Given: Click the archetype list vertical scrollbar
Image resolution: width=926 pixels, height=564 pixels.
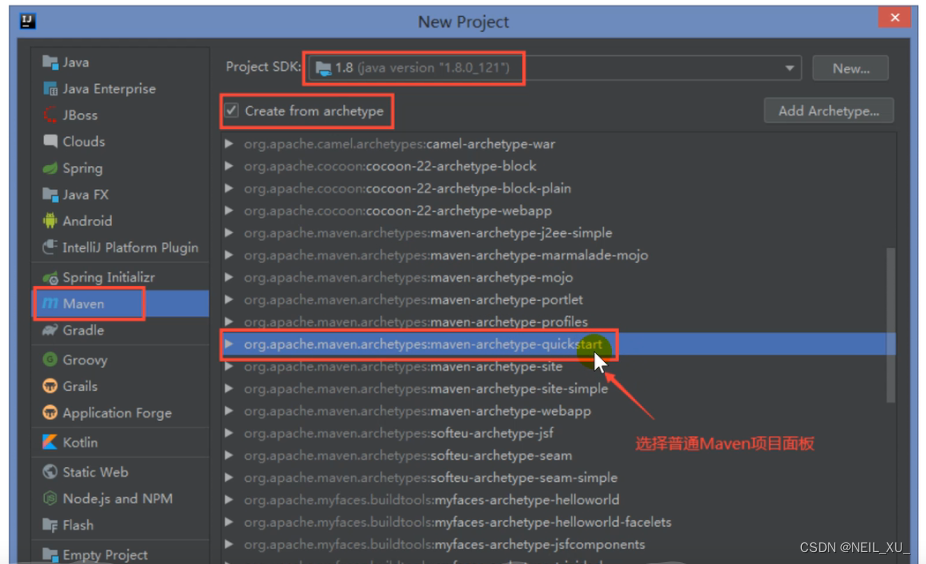Looking at the screenshot, I should click(891, 325).
